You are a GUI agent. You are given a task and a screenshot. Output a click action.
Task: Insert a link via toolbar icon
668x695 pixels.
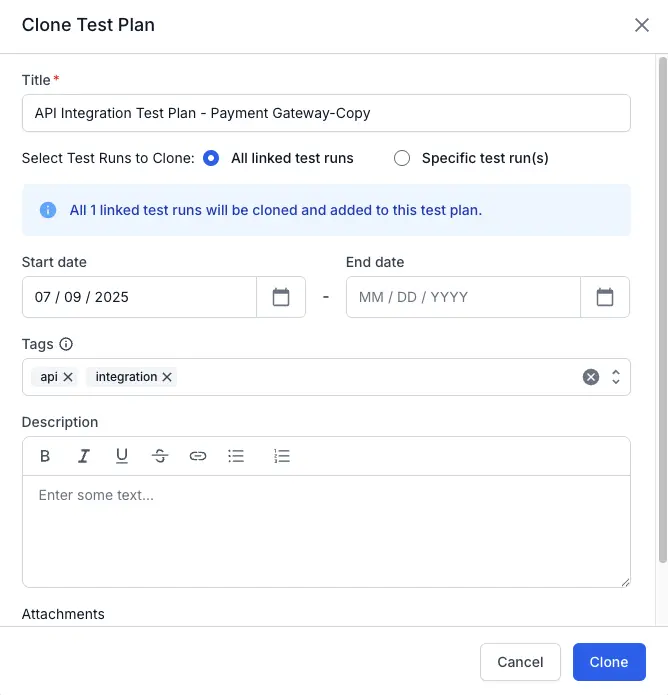pyautogui.click(x=198, y=456)
